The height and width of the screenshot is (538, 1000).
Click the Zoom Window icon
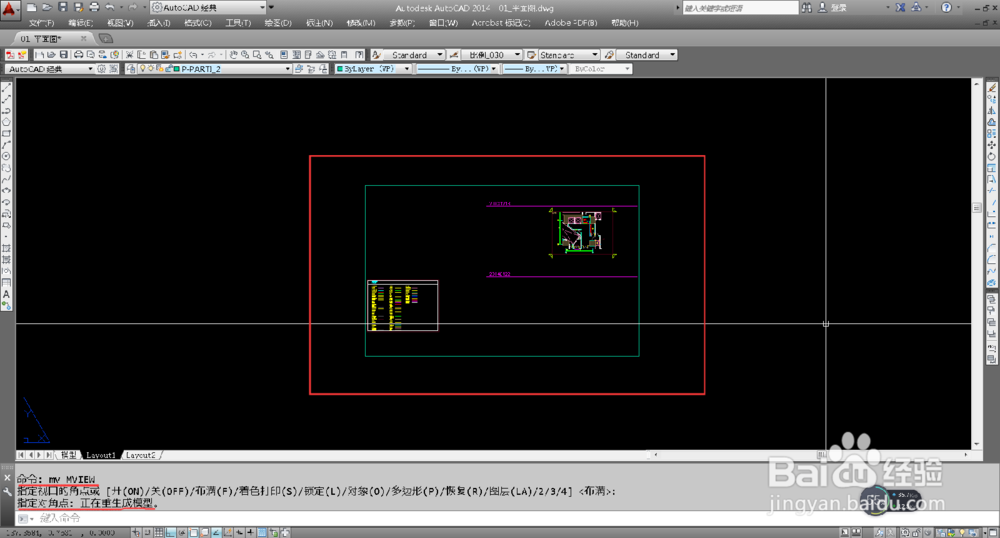[256, 55]
